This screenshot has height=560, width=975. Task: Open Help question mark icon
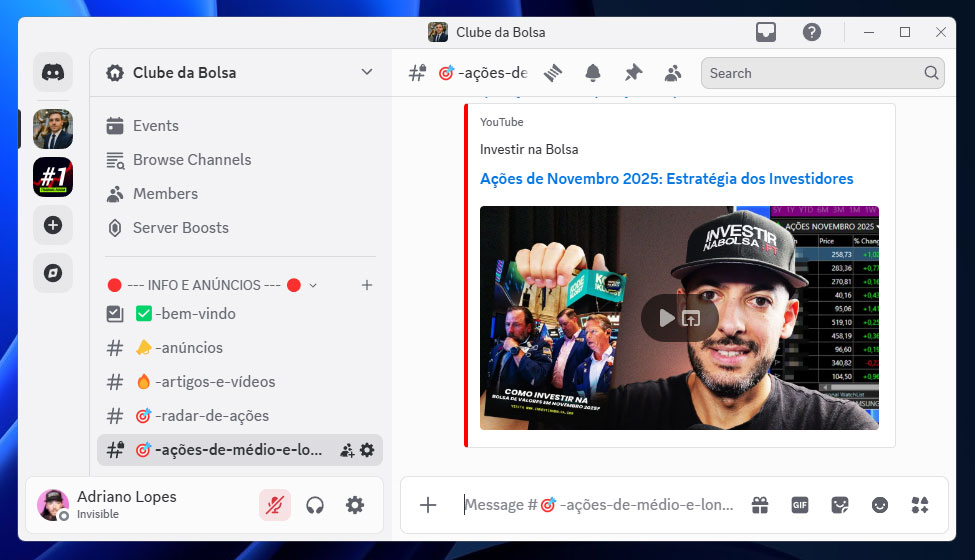tap(811, 32)
